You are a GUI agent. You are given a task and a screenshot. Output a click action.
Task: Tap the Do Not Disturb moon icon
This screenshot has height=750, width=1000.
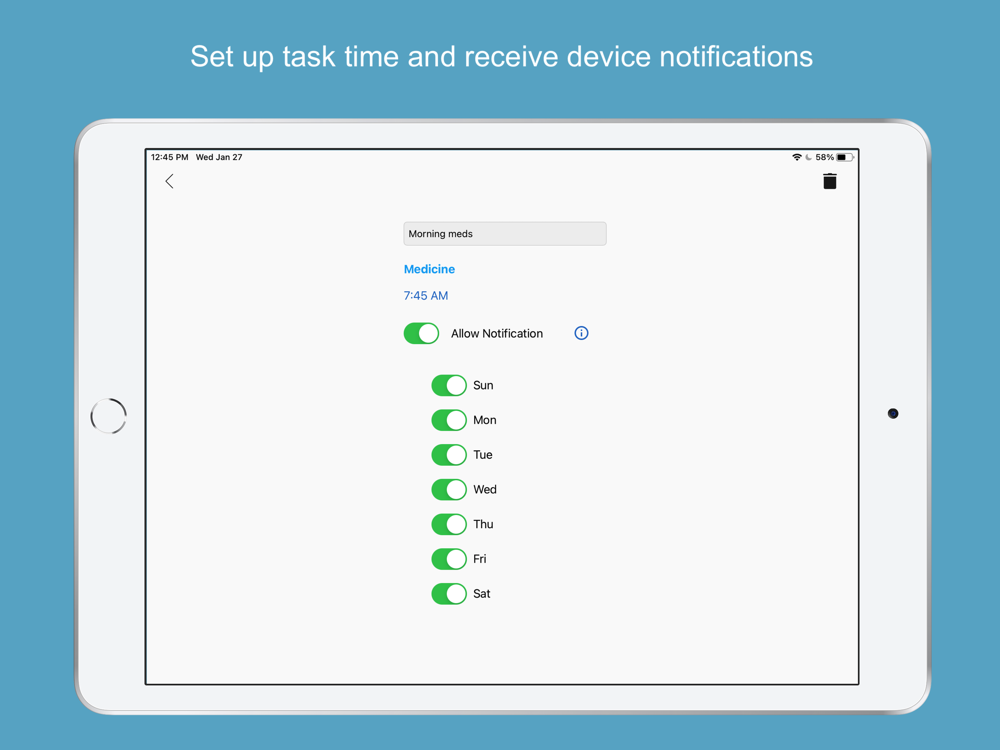808,157
